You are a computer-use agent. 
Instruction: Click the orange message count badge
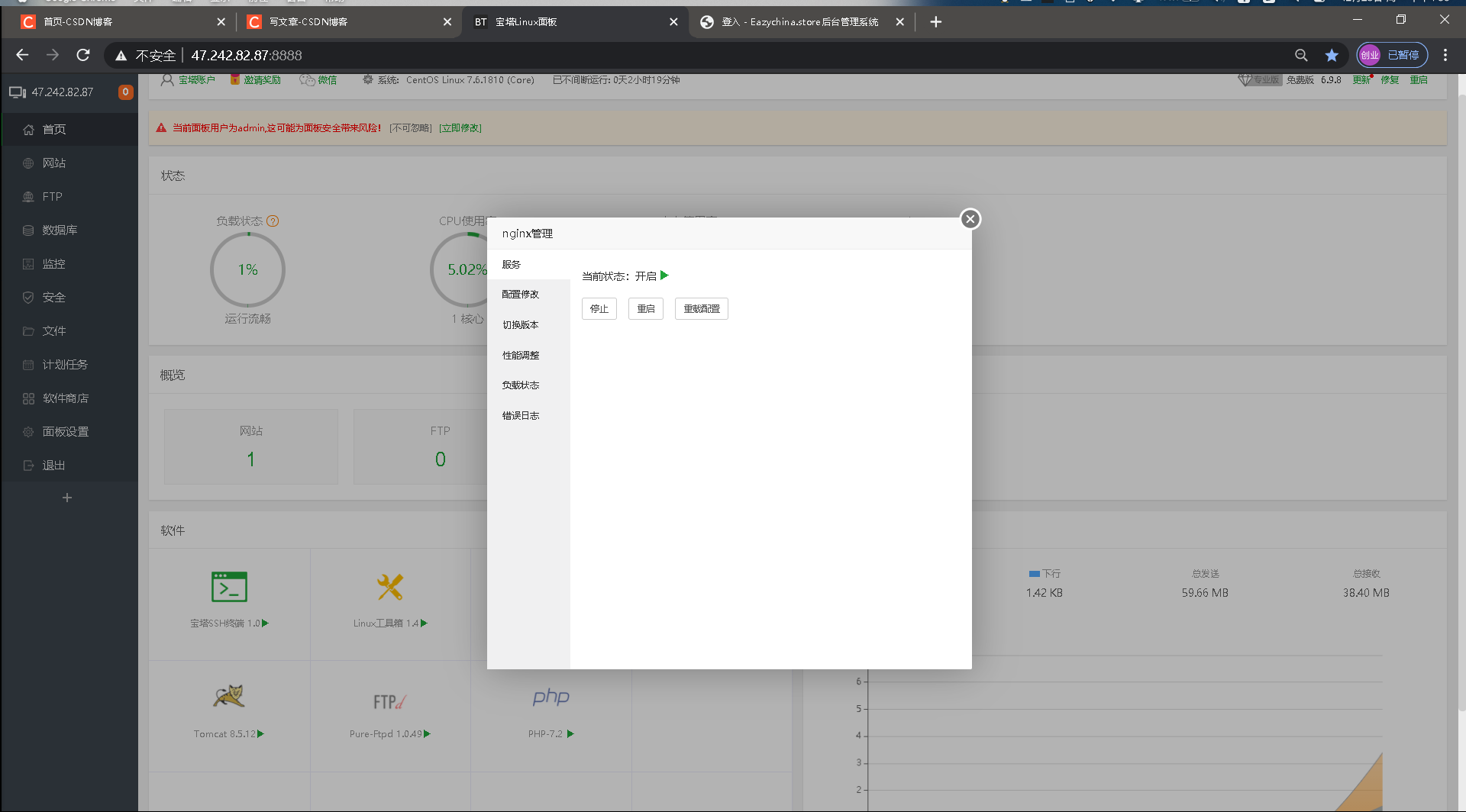[126, 92]
